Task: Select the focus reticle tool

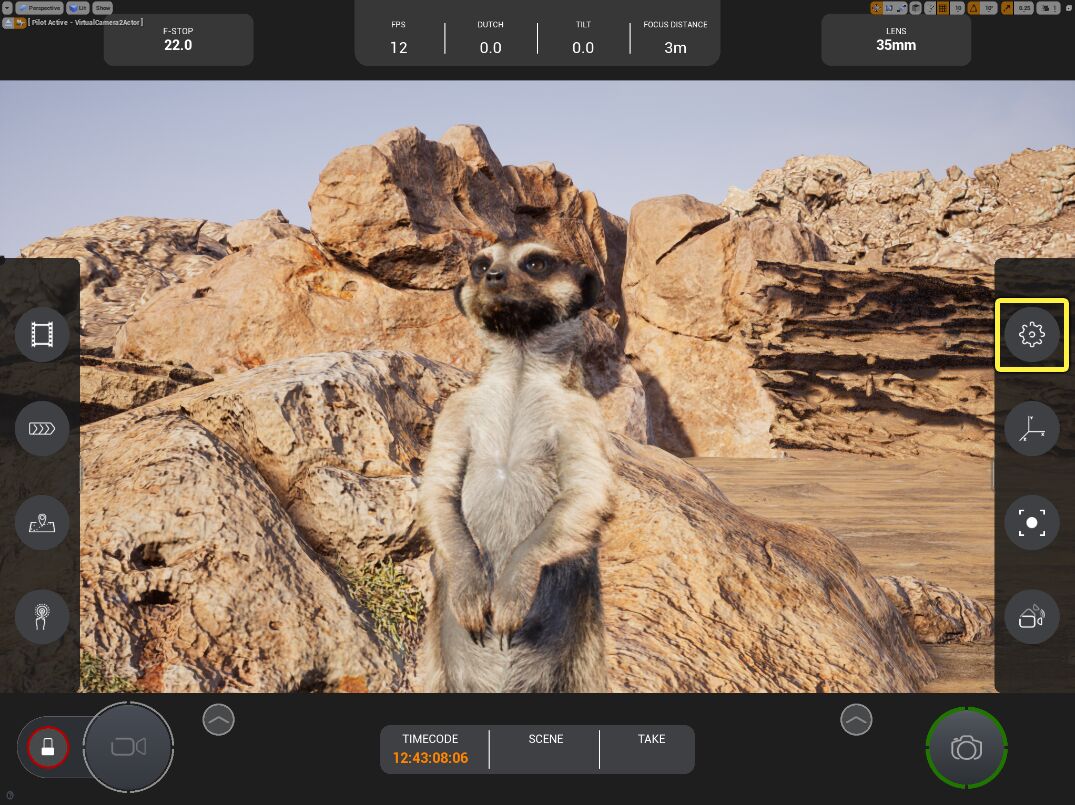Action: click(1031, 523)
